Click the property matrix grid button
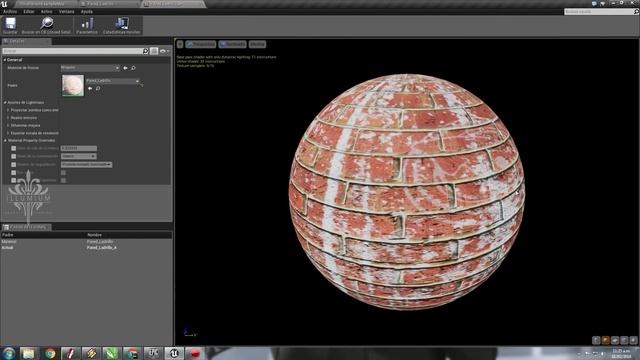640x360 pixels. [154, 51]
